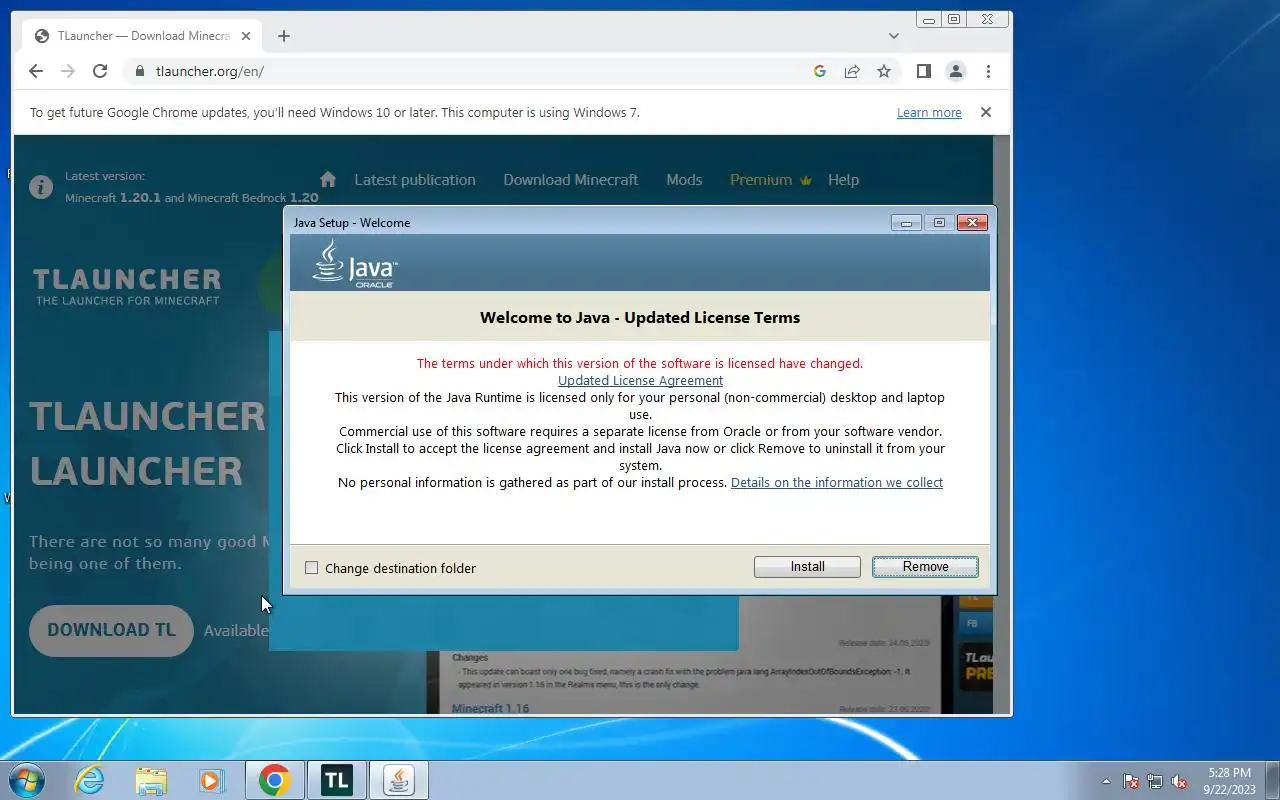Open Details on the information we collect
The width and height of the screenshot is (1280, 800).
click(x=837, y=483)
